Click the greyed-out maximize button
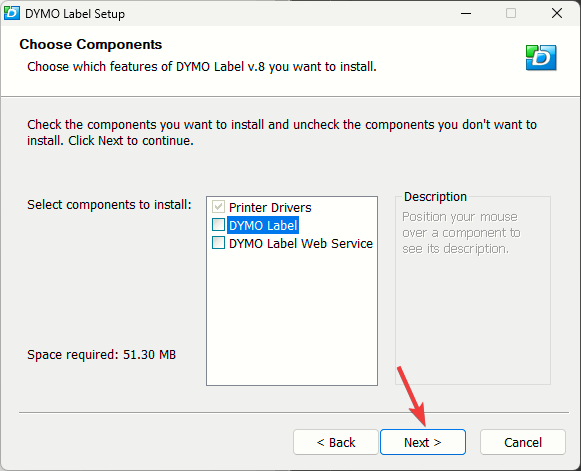Image resolution: width=581 pixels, height=471 pixels. pos(511,13)
